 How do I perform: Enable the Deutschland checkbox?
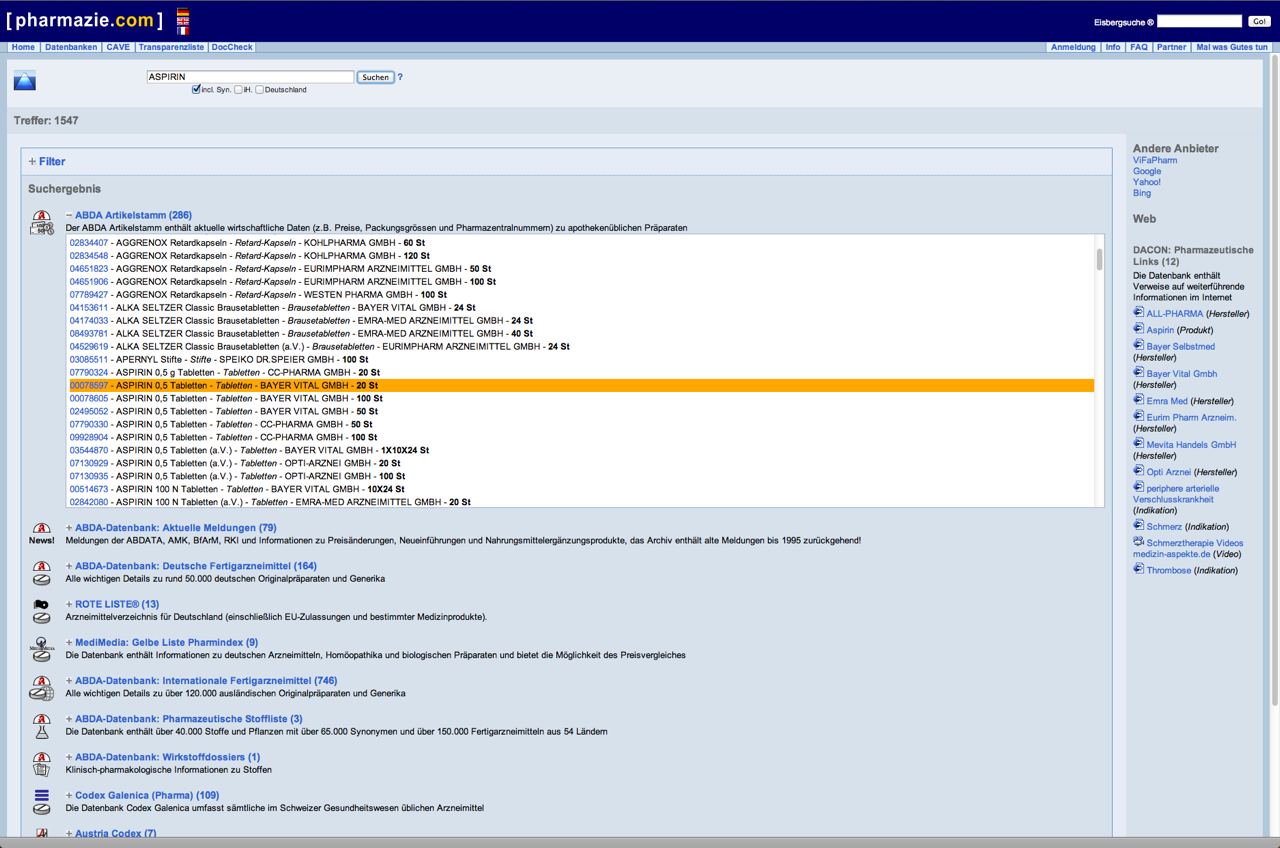[x=259, y=90]
